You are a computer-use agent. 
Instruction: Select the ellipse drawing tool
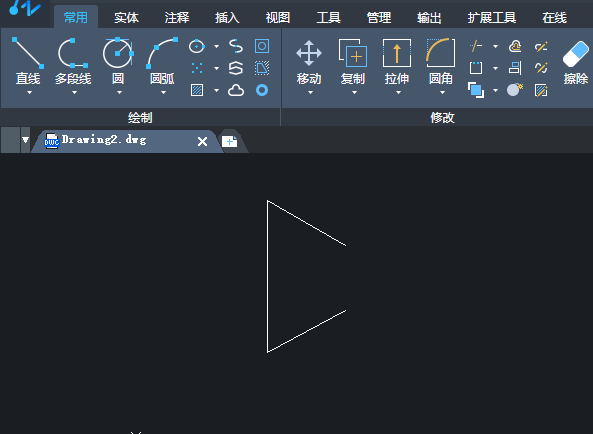(x=197, y=46)
